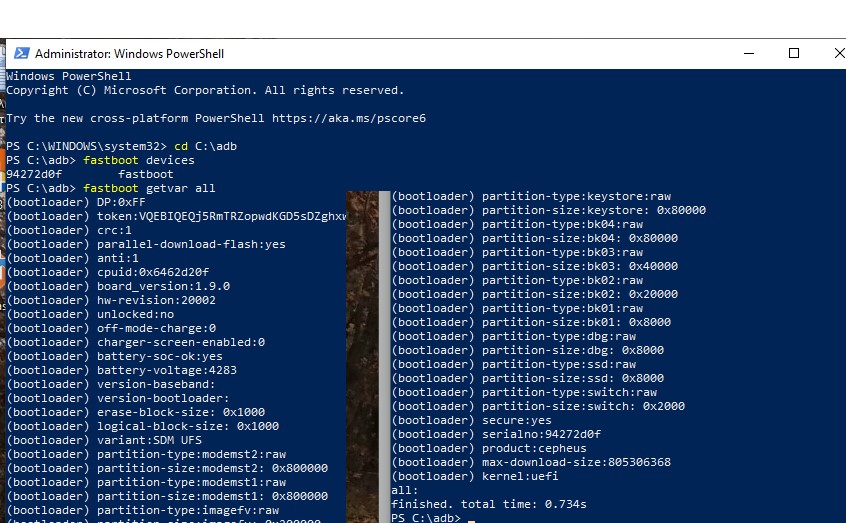The width and height of the screenshot is (846, 523).
Task: Click the 'crc:1' output line
Action: [69, 230]
